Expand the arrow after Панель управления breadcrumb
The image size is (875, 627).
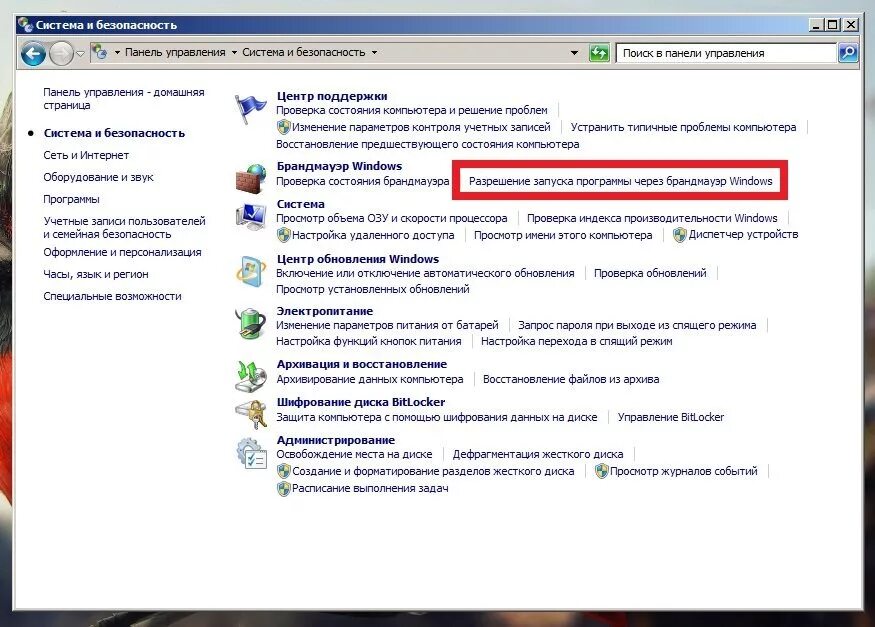[234, 52]
